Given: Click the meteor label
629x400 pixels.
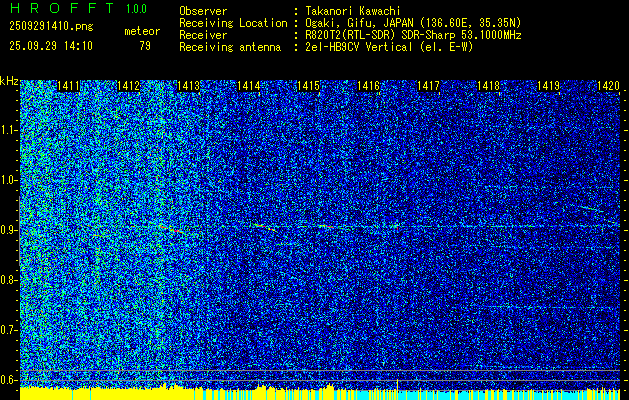Looking at the screenshot, I should [x=142, y=31].
